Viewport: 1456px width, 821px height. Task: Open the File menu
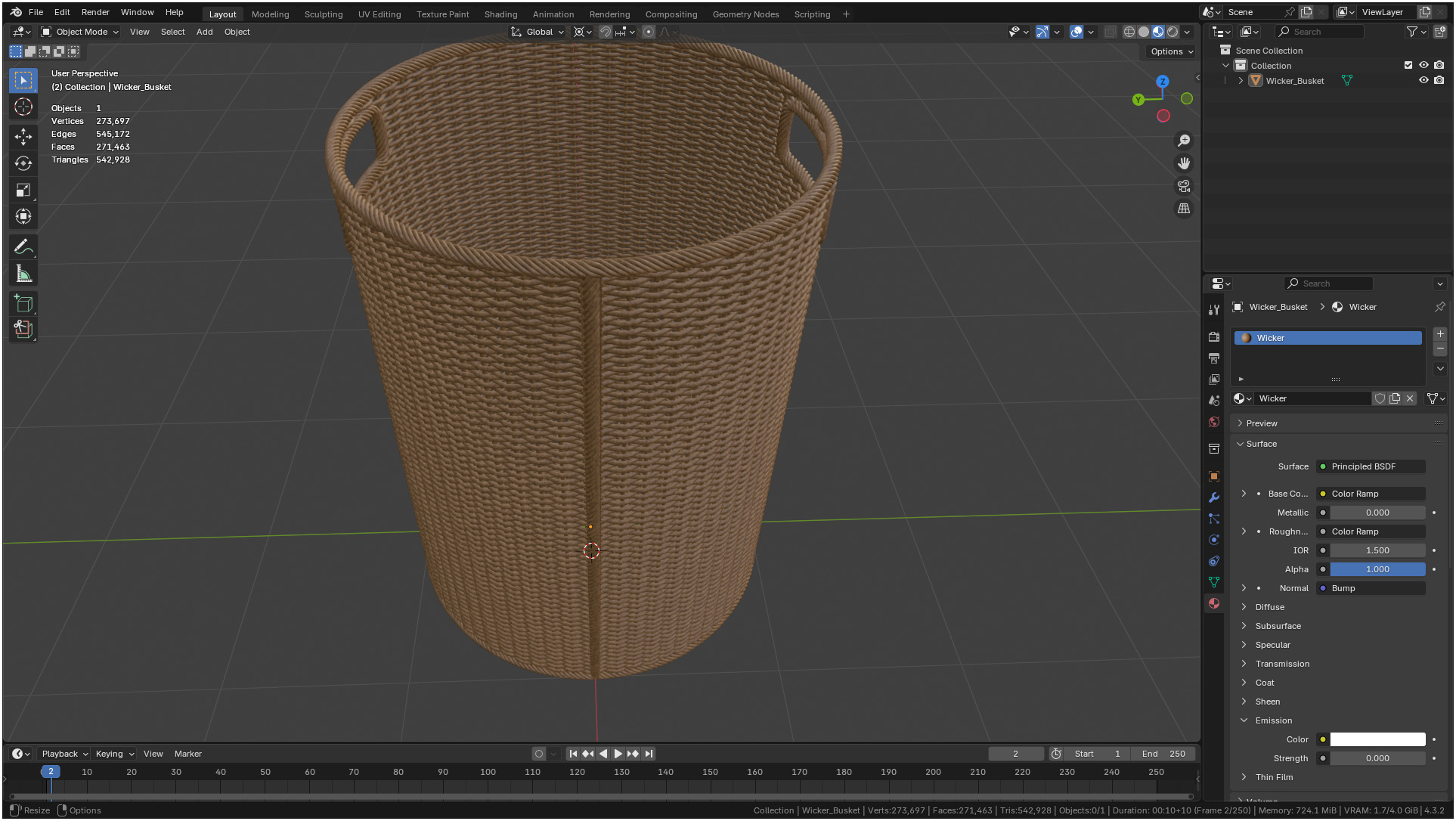point(36,12)
